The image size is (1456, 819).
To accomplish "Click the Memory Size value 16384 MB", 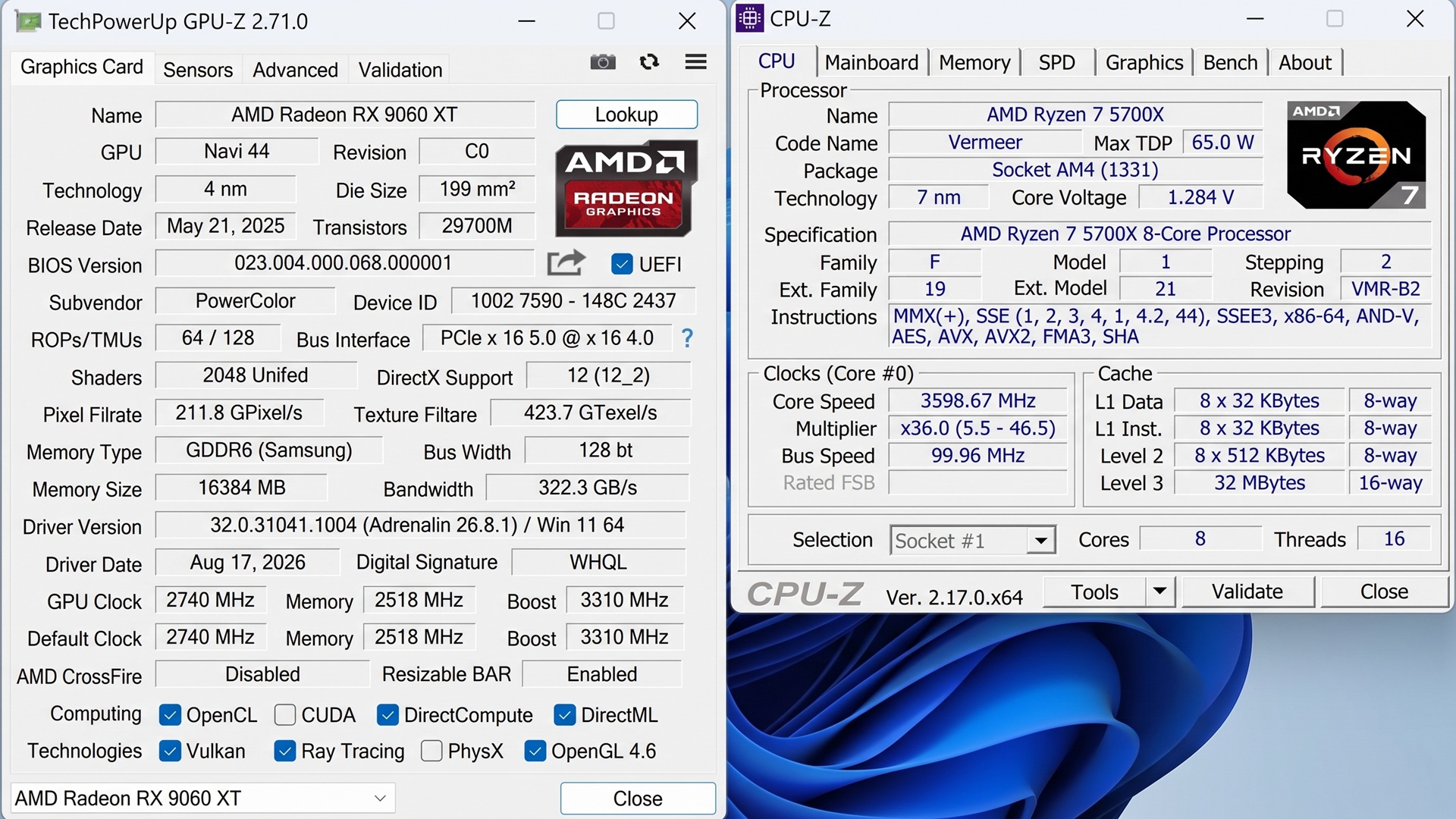I will tap(241, 488).
